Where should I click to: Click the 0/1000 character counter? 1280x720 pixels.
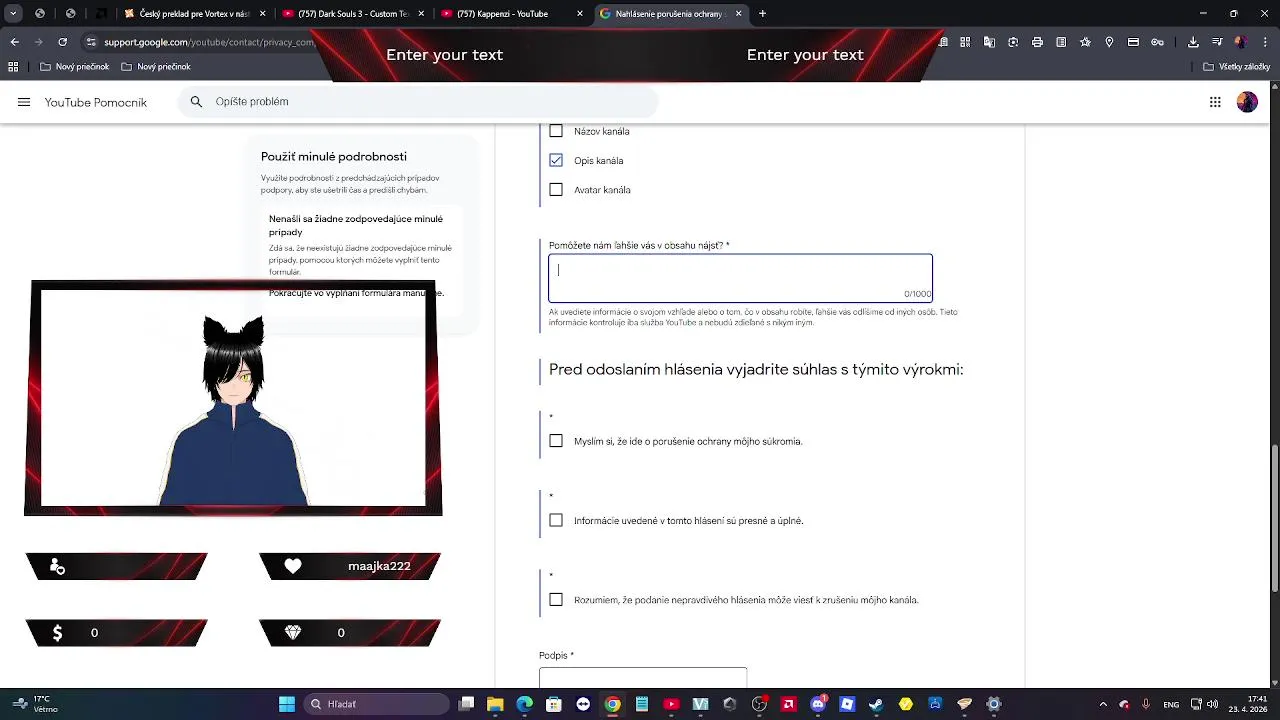[917, 294]
